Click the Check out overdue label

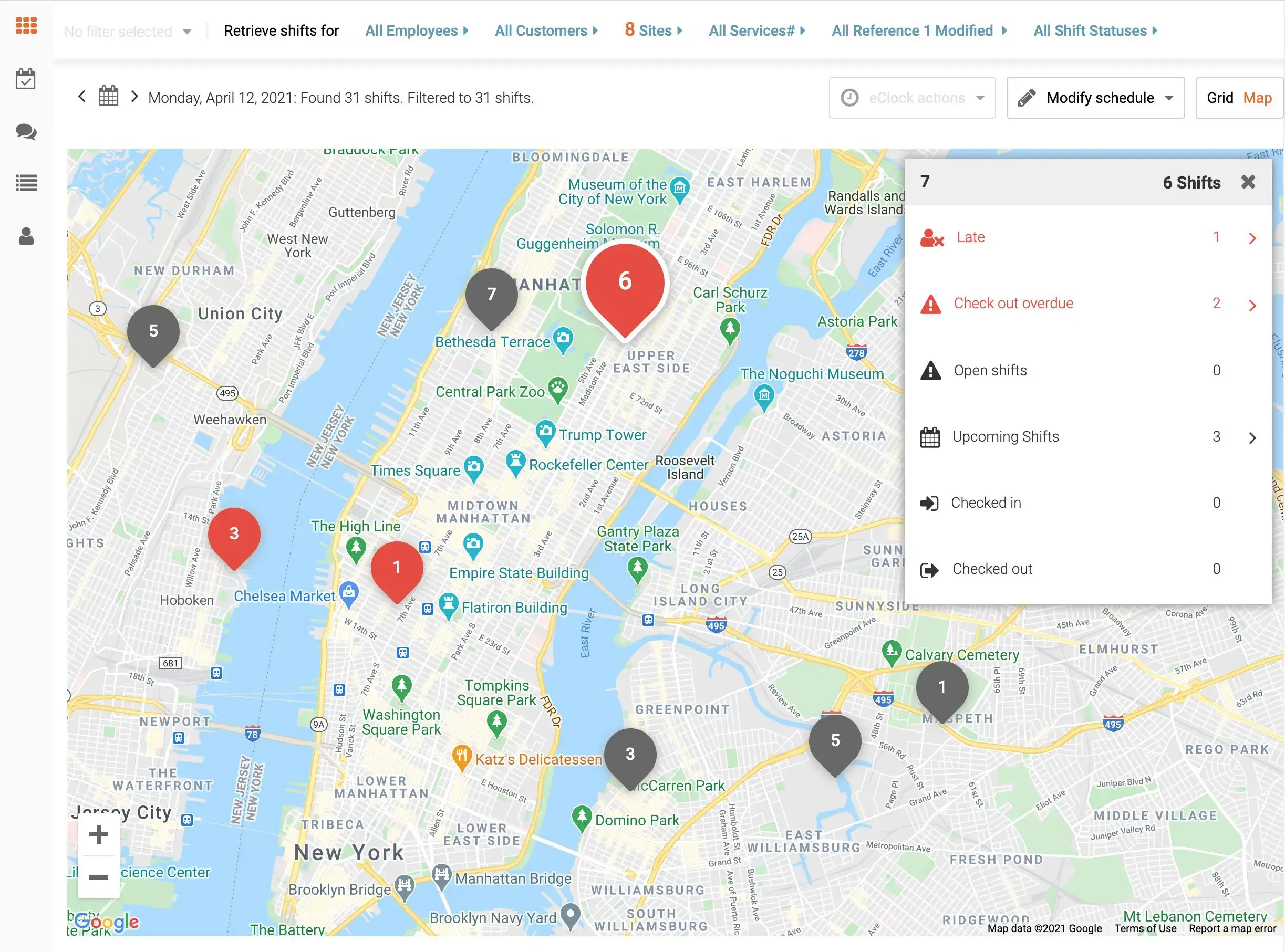[x=1013, y=304]
